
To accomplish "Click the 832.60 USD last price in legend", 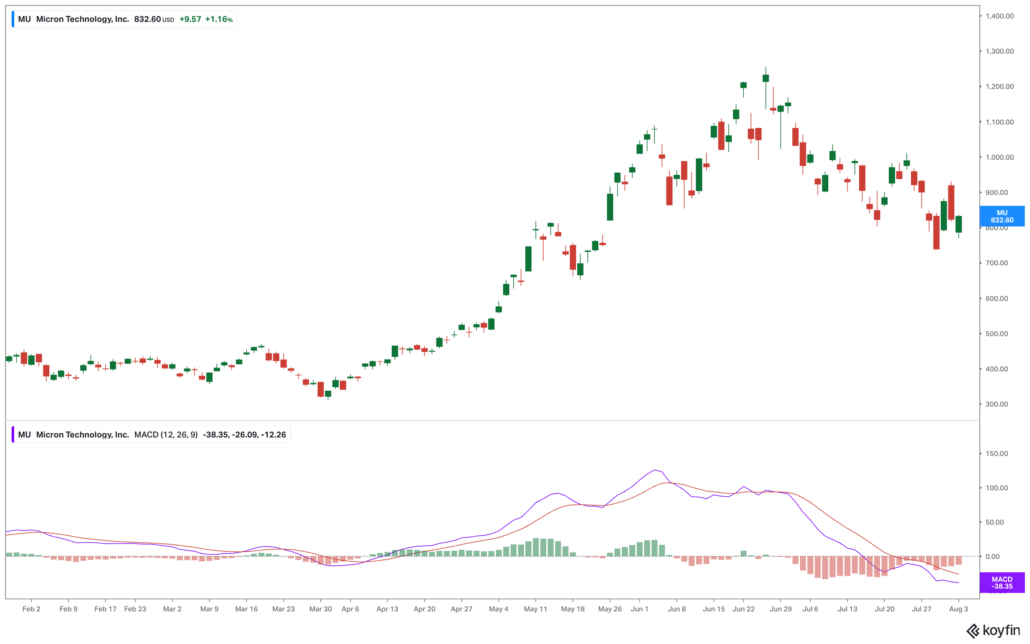I will [x=154, y=19].
